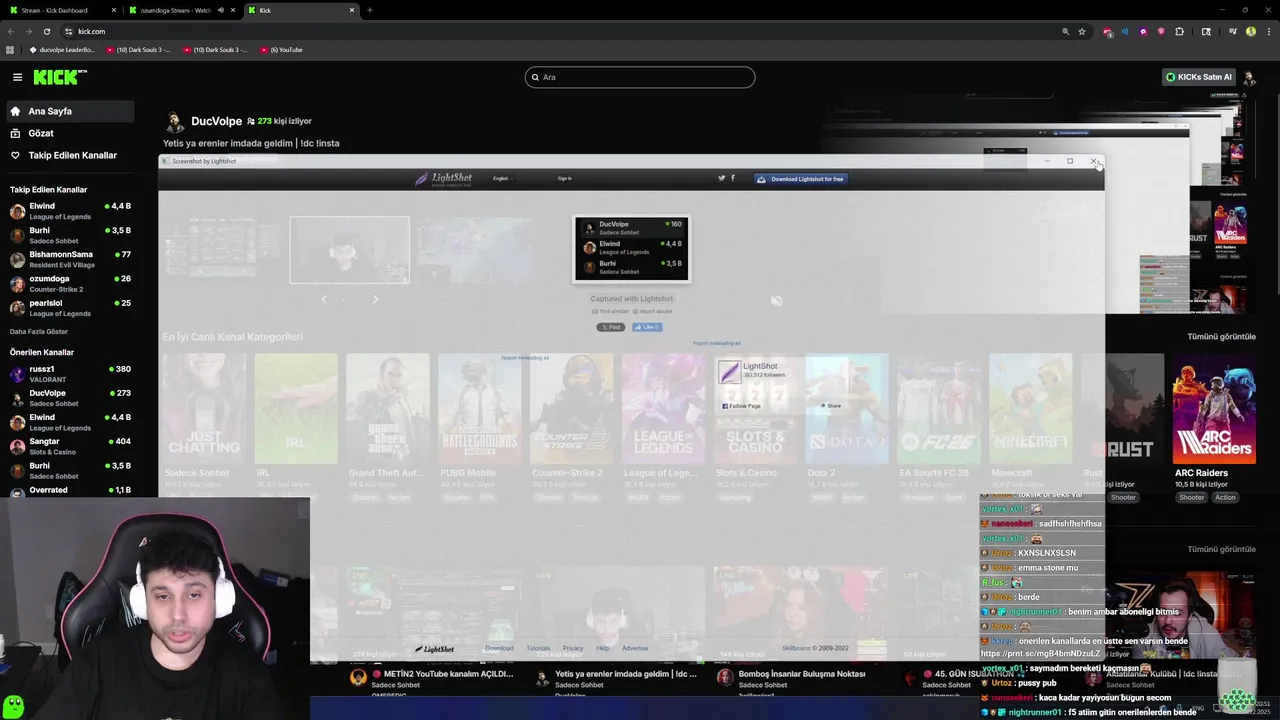Viewport: 1280px width, 720px height.
Task: Show previous thumbnail with left arrow
Action: pyautogui.click(x=323, y=299)
